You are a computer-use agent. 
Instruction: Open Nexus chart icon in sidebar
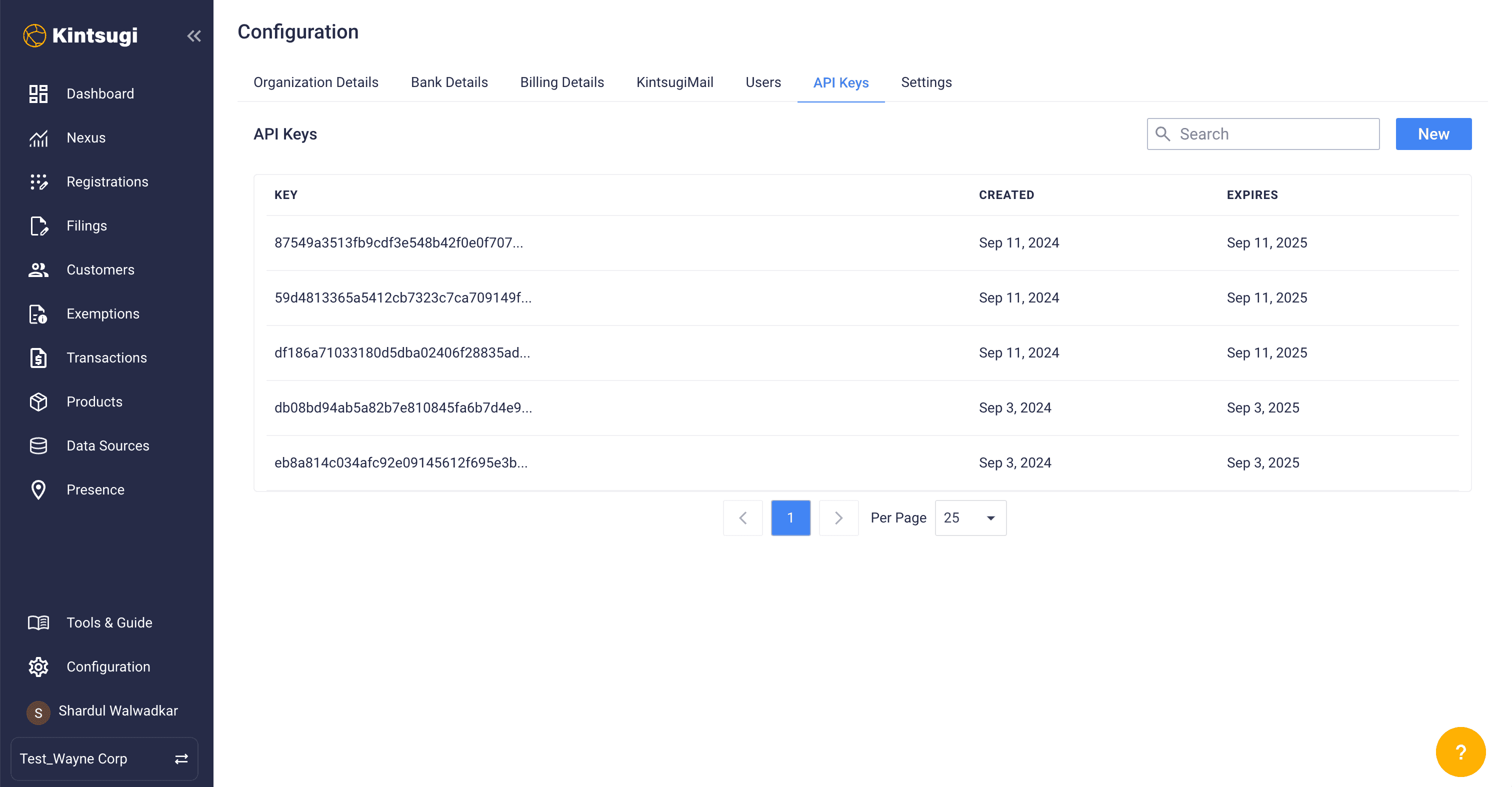pos(38,138)
